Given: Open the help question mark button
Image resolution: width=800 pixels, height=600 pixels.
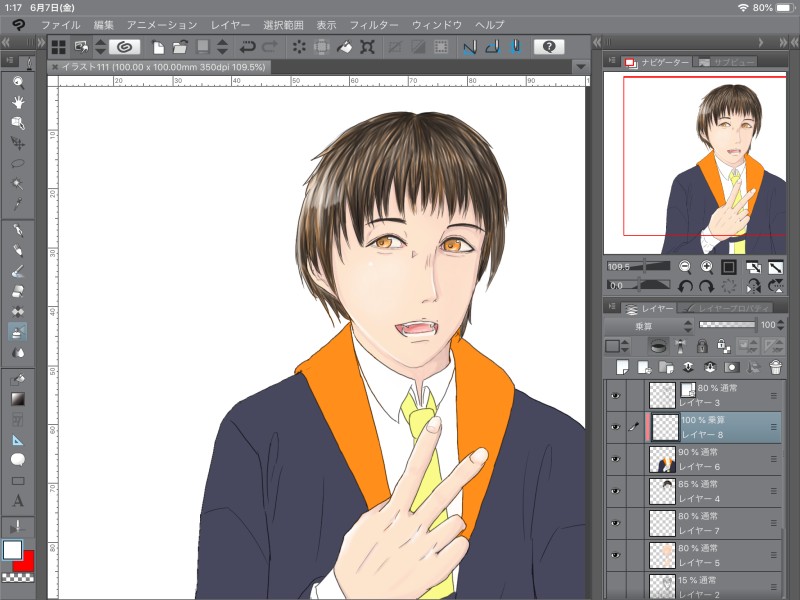Looking at the screenshot, I should click(548, 47).
